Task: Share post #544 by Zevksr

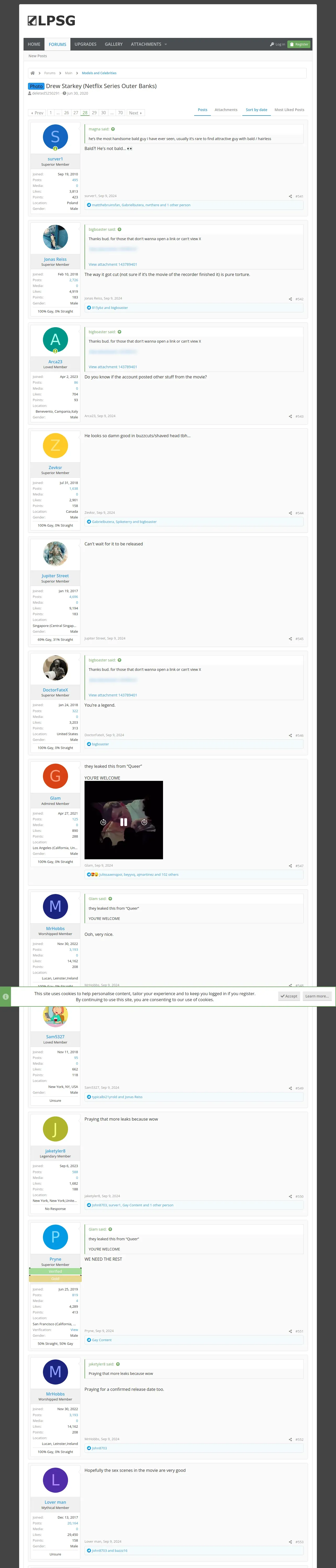Action: (290, 513)
